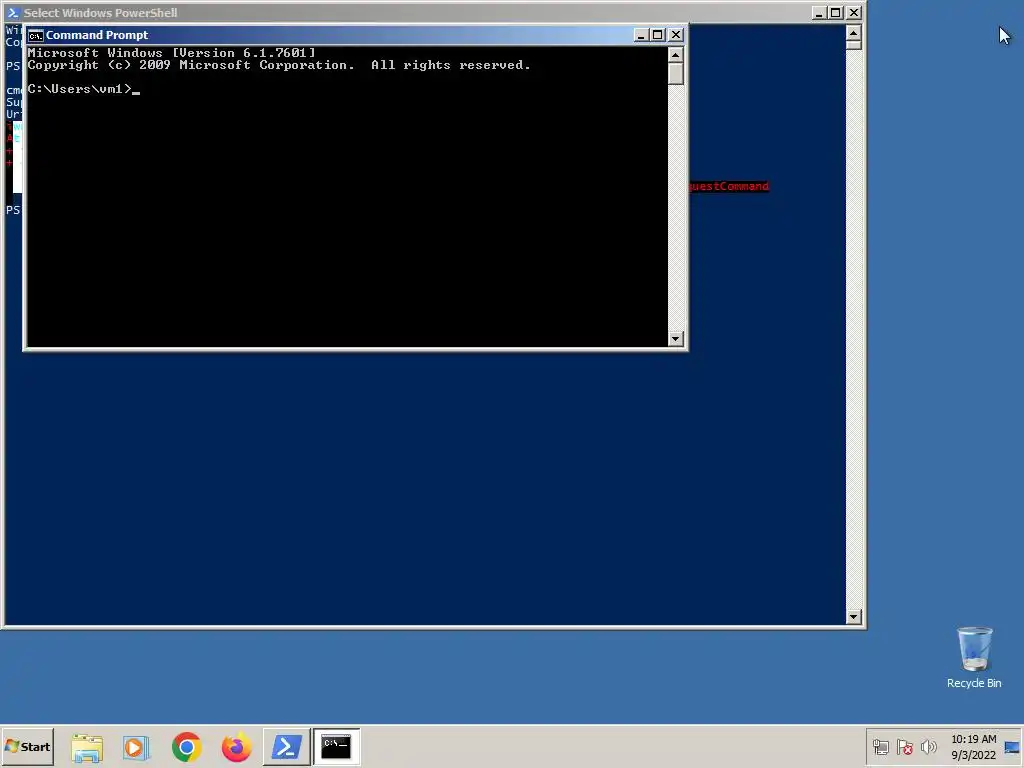Open Firefox from the taskbar
1024x768 pixels.
(236, 747)
